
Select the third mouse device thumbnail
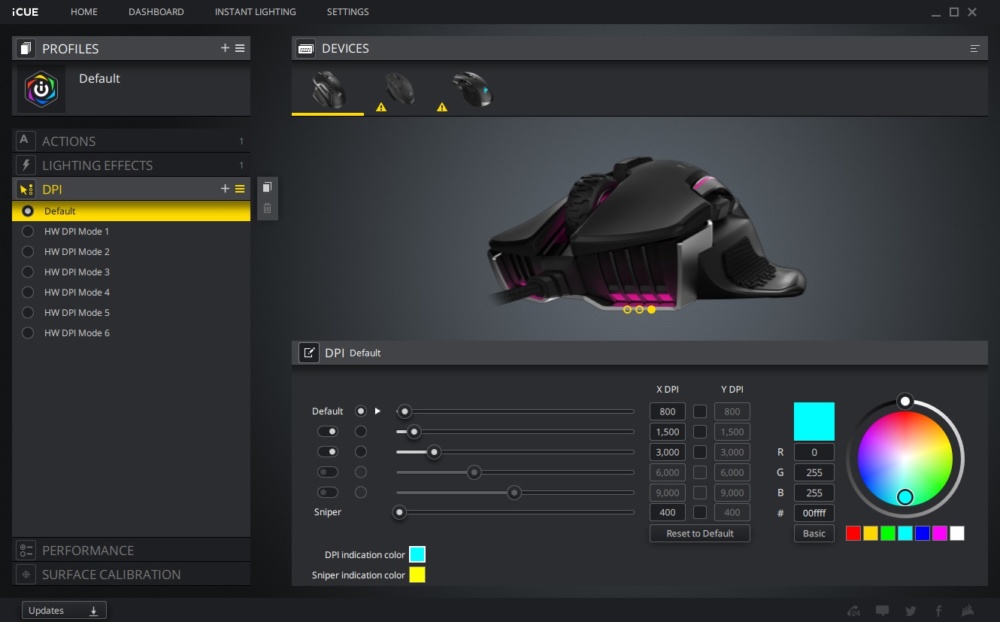471,90
